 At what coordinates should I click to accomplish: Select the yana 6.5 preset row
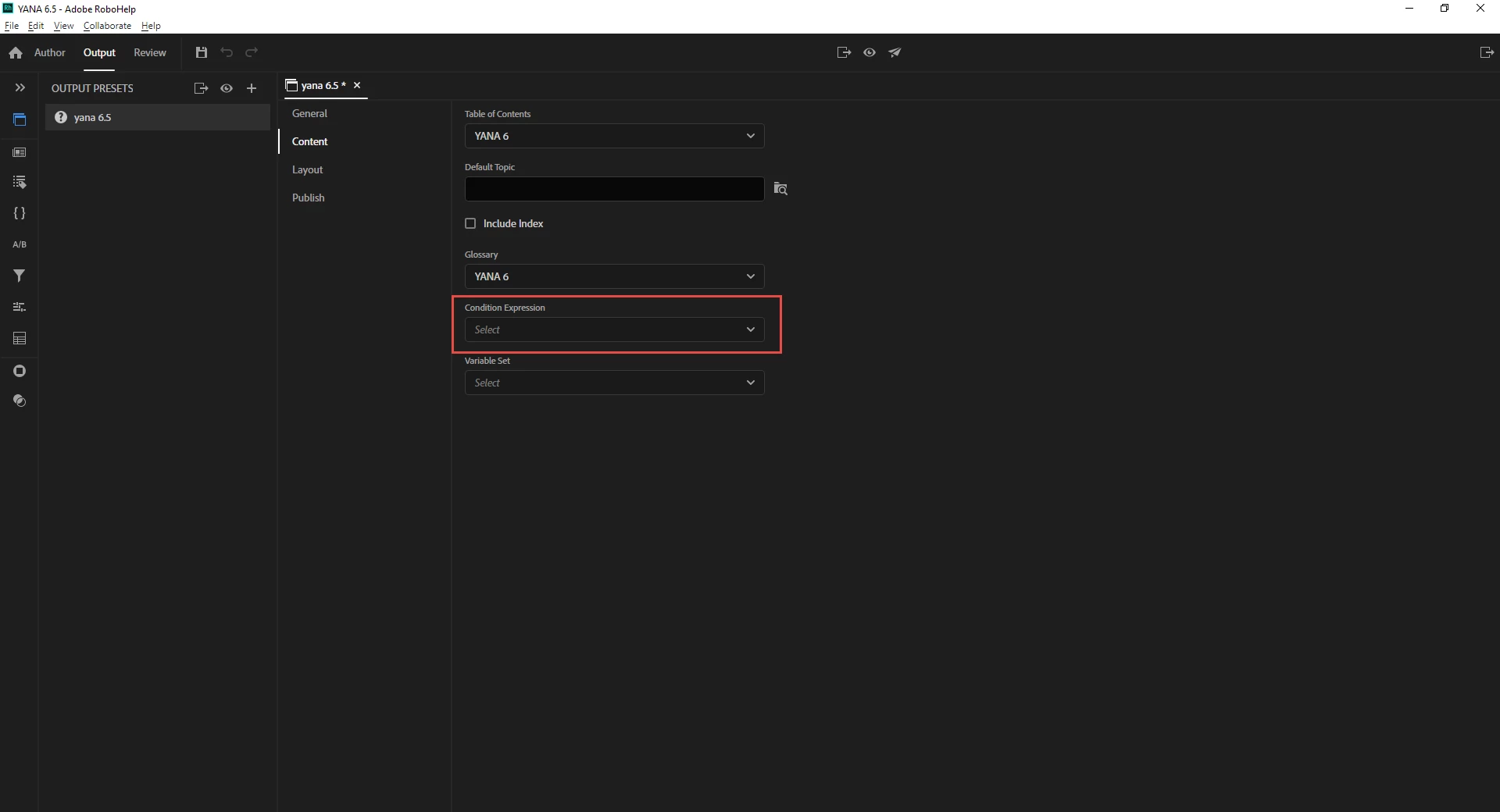tap(158, 117)
